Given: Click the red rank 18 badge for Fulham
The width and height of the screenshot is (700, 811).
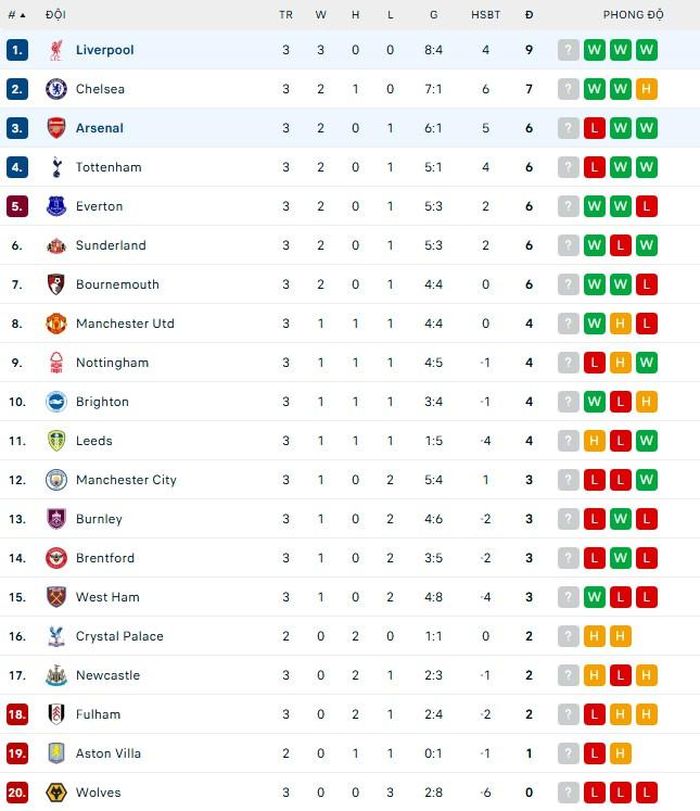Looking at the screenshot, I should [17, 714].
